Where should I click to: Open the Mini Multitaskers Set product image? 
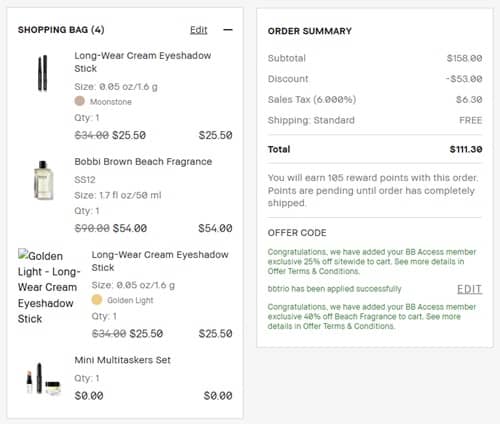coord(43,379)
